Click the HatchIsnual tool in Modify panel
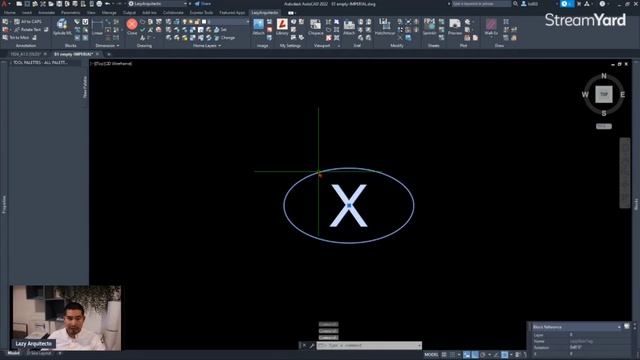The height and width of the screenshot is (360, 640). 384,27
